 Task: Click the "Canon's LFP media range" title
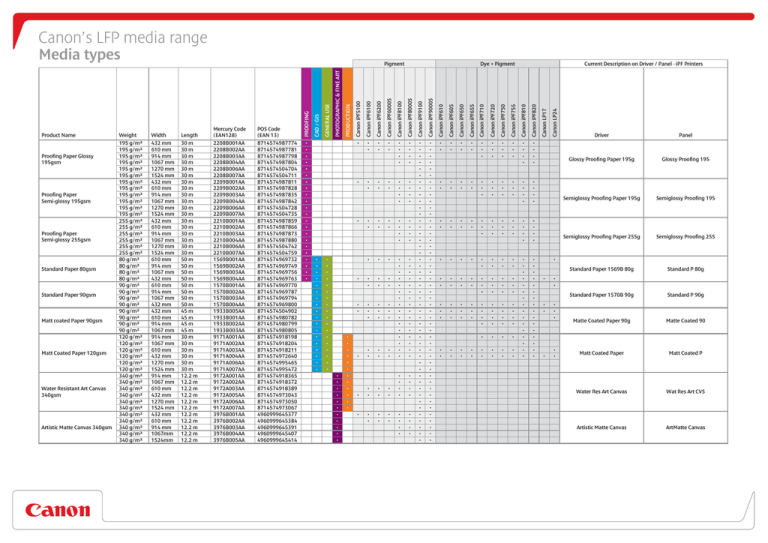[x=122, y=38]
